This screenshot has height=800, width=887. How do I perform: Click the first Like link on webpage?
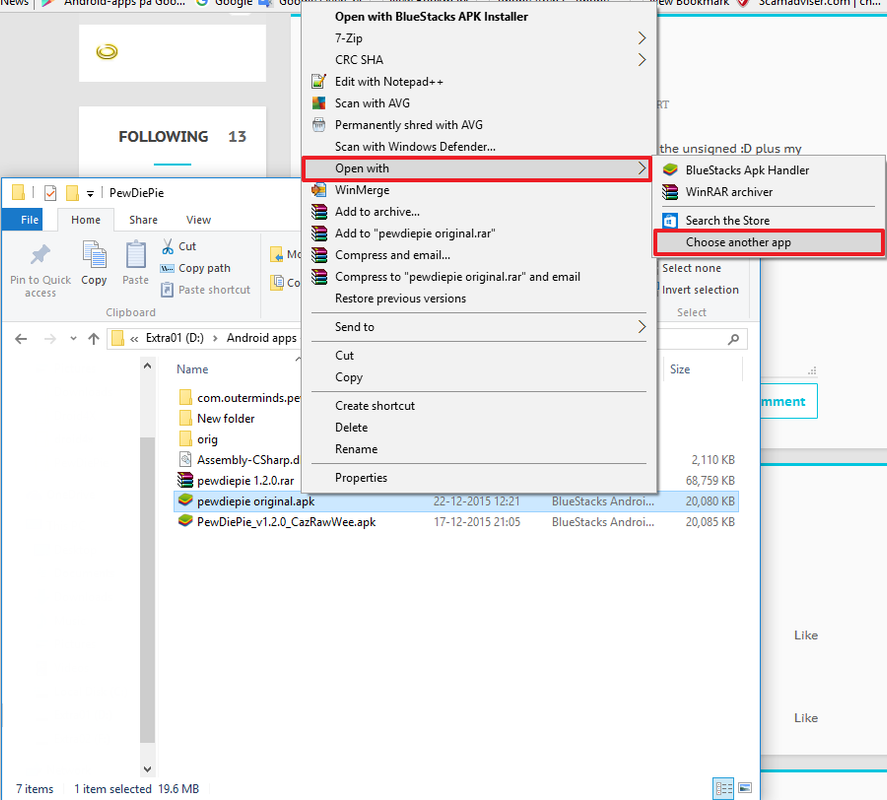(x=806, y=635)
